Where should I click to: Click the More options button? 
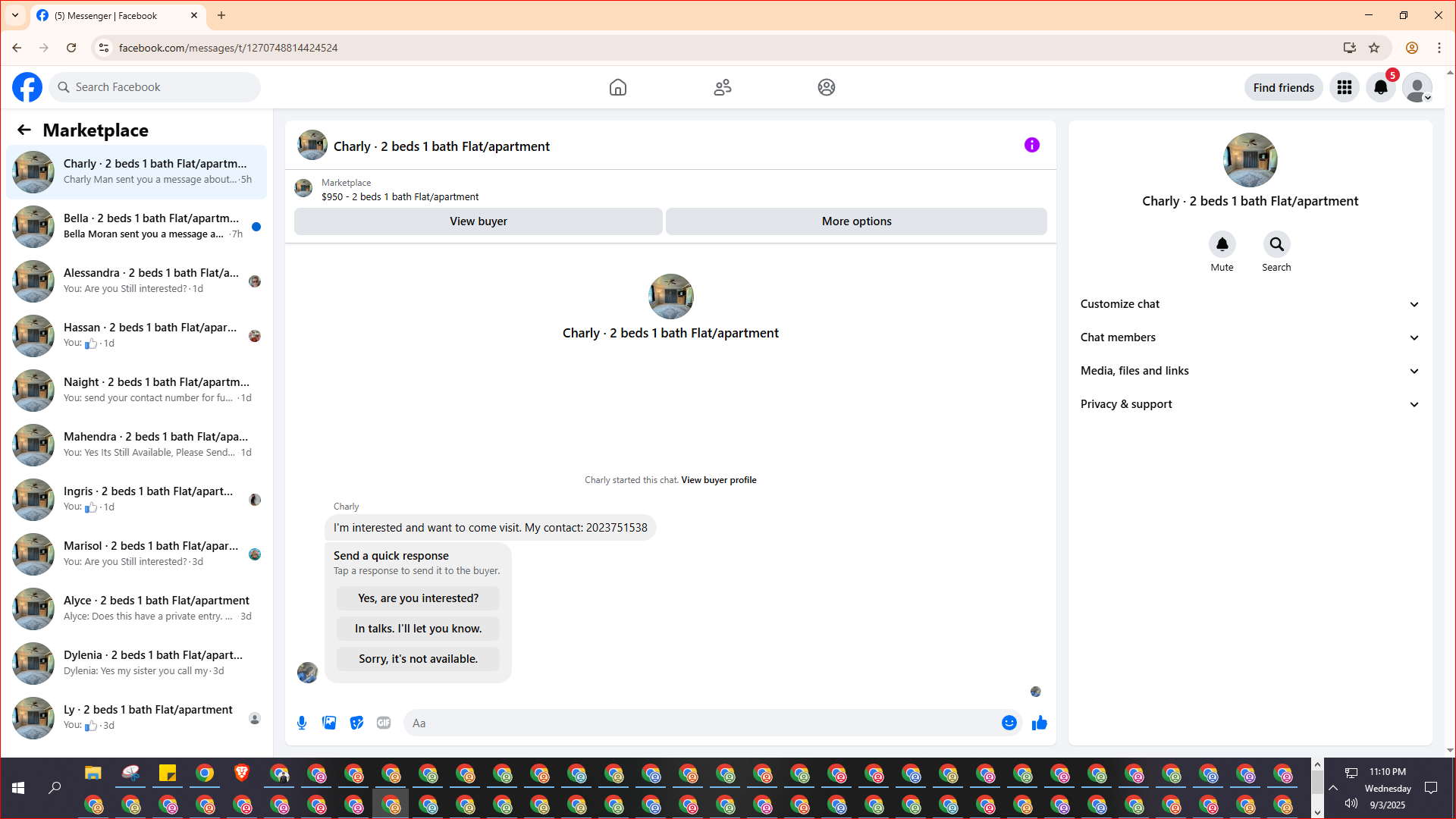tap(856, 221)
